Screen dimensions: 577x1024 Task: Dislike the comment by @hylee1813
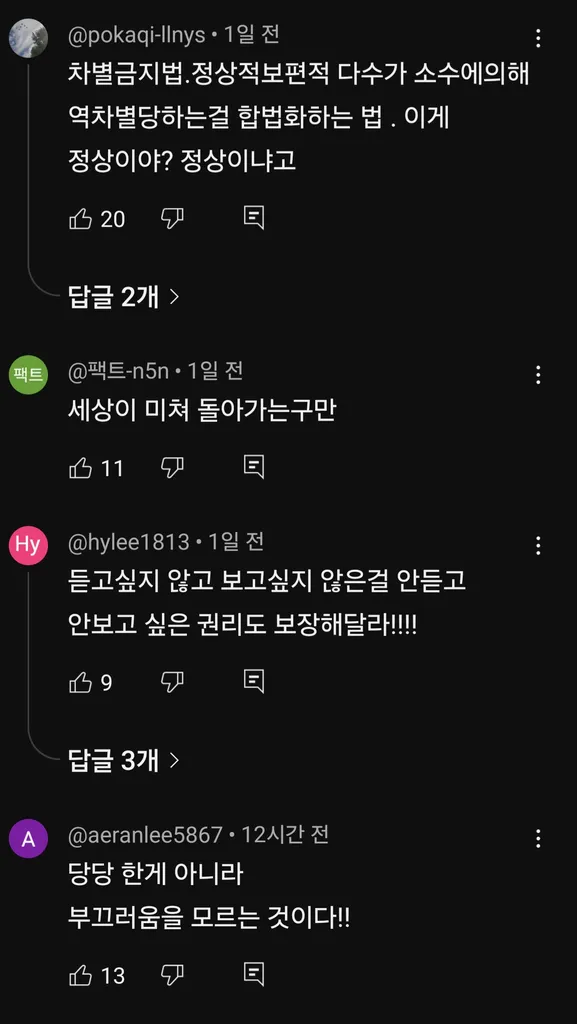(x=172, y=682)
